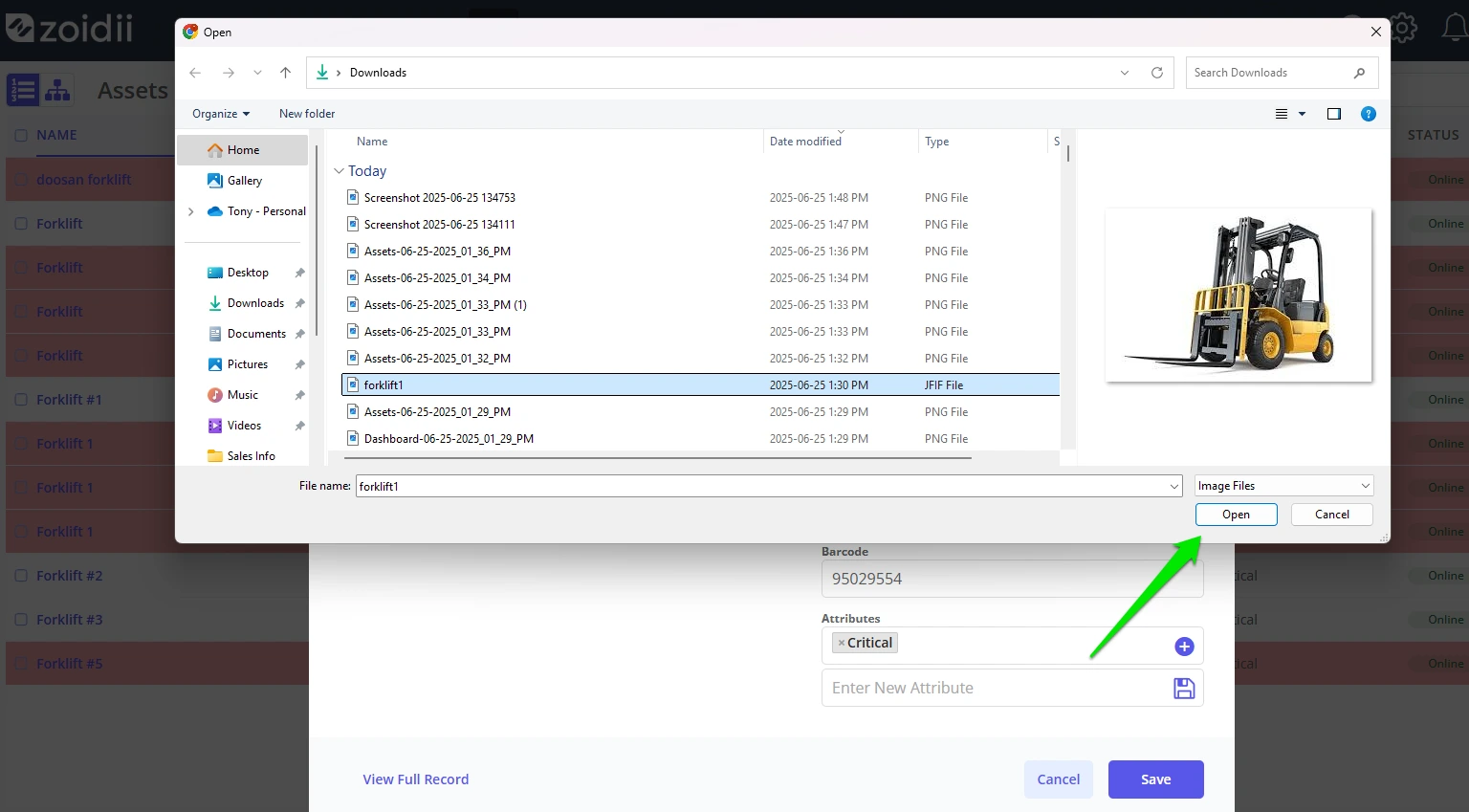Open the settings gear icon
The width and height of the screenshot is (1469, 812).
click(1403, 27)
